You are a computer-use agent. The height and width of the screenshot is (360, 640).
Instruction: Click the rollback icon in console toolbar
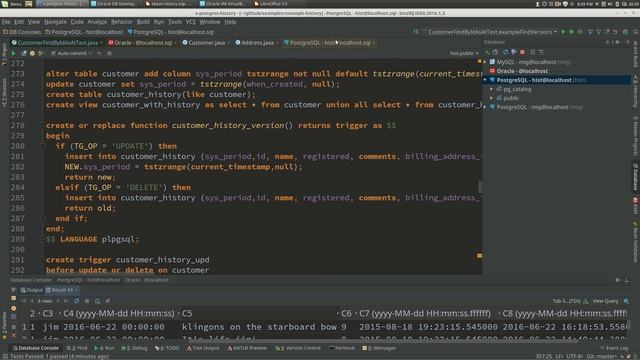tap(99, 53)
